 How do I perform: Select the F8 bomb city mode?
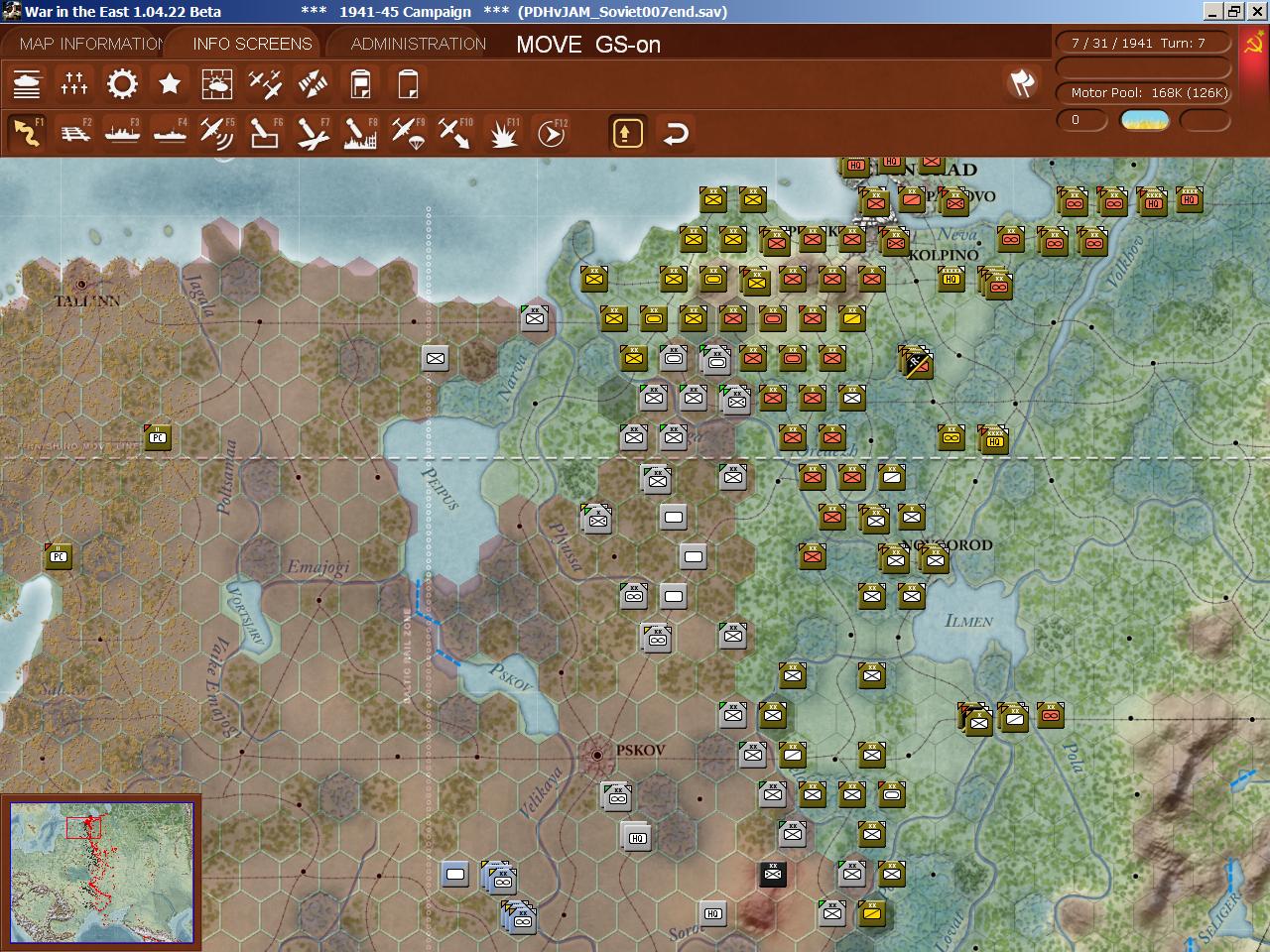tap(360, 133)
